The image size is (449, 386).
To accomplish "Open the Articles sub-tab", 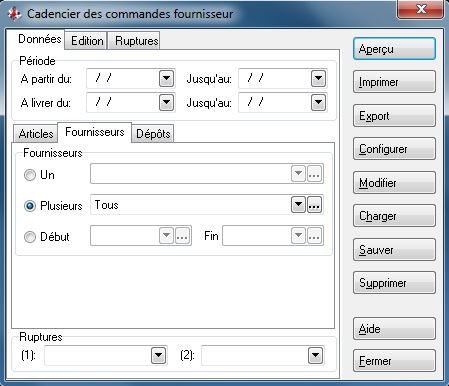I will 36,134.
